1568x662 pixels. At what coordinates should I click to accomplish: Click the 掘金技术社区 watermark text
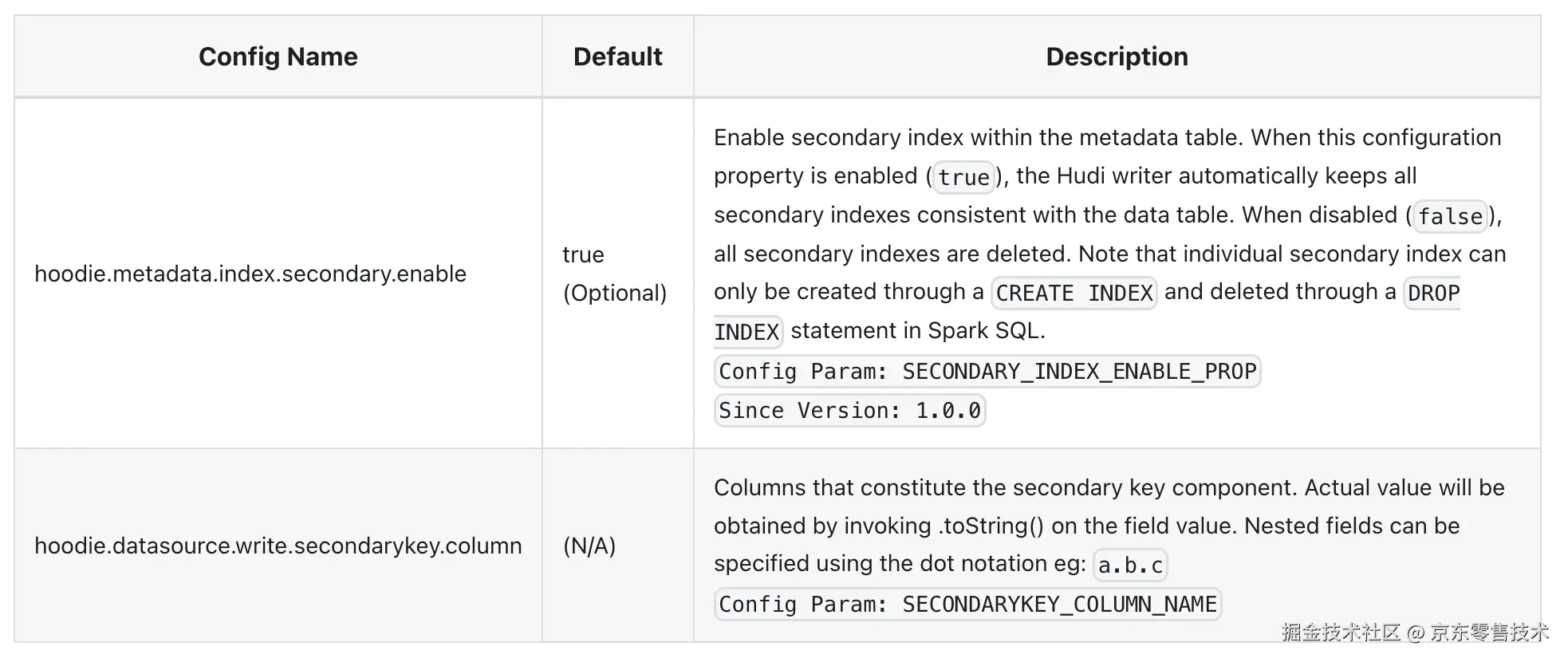[1341, 632]
